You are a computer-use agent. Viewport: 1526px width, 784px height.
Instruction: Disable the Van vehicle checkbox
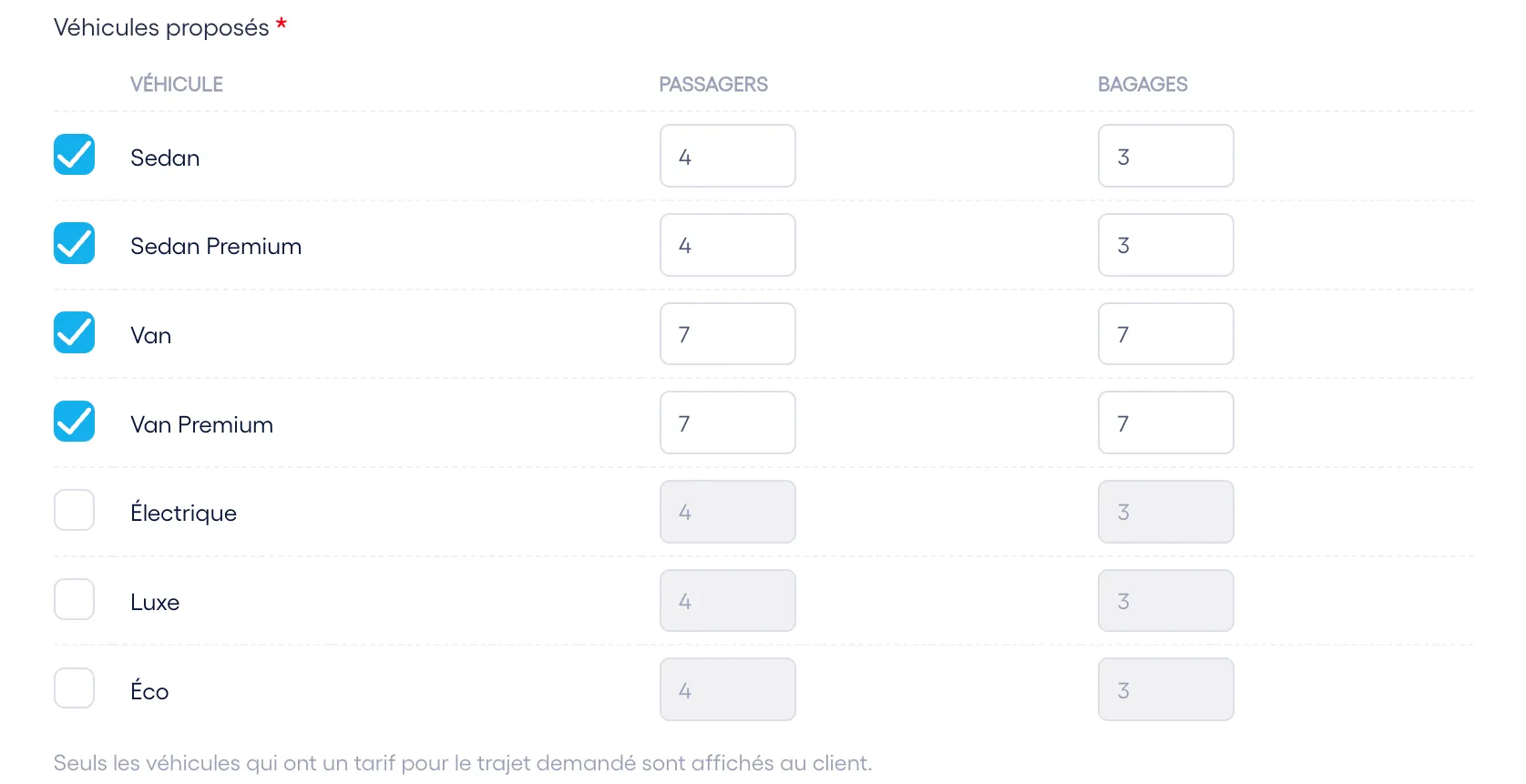click(74, 332)
